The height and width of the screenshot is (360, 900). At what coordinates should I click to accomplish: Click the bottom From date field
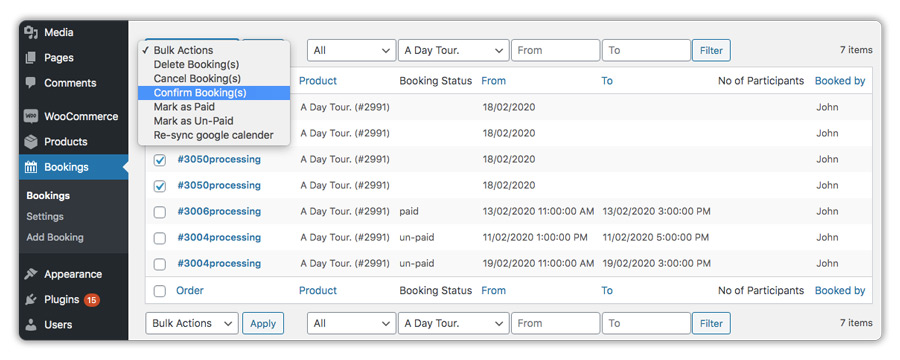pyautogui.click(x=556, y=323)
